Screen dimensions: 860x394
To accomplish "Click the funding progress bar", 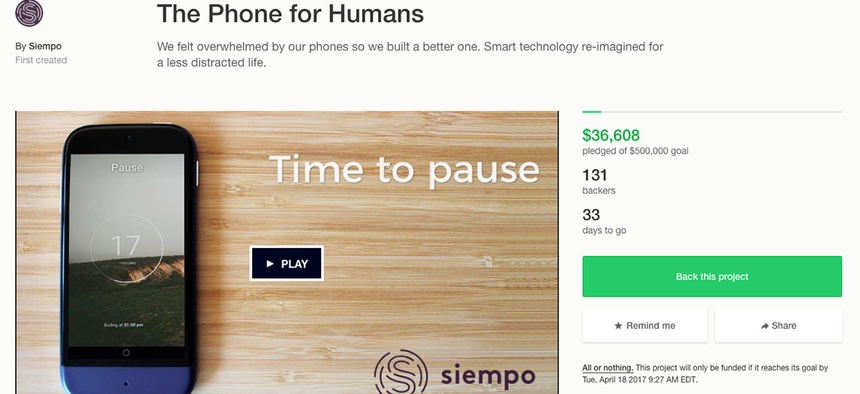I will pyautogui.click(x=712, y=112).
